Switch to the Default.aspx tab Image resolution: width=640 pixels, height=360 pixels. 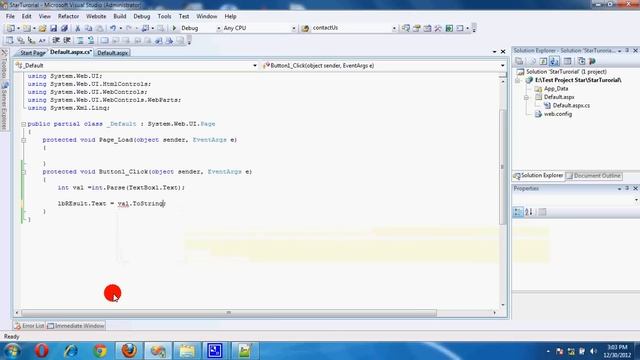tap(112, 53)
